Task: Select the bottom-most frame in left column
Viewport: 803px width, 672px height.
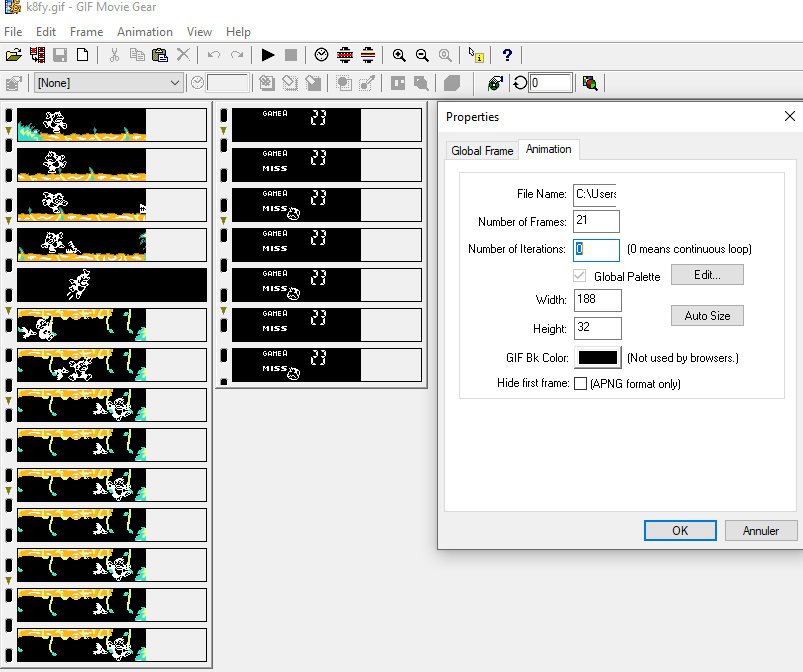Action: (x=112, y=645)
